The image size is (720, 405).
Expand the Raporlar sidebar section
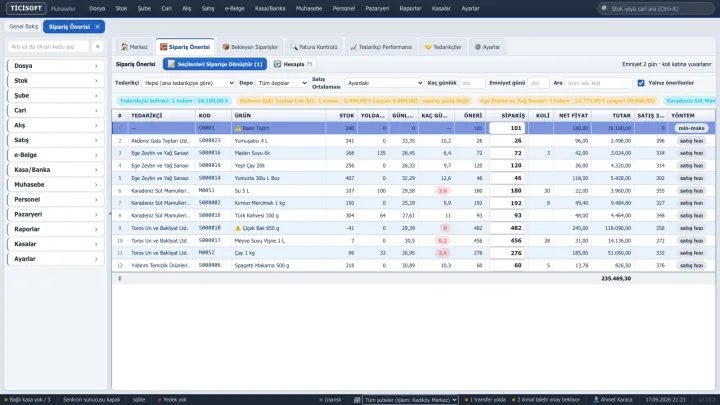click(56, 229)
